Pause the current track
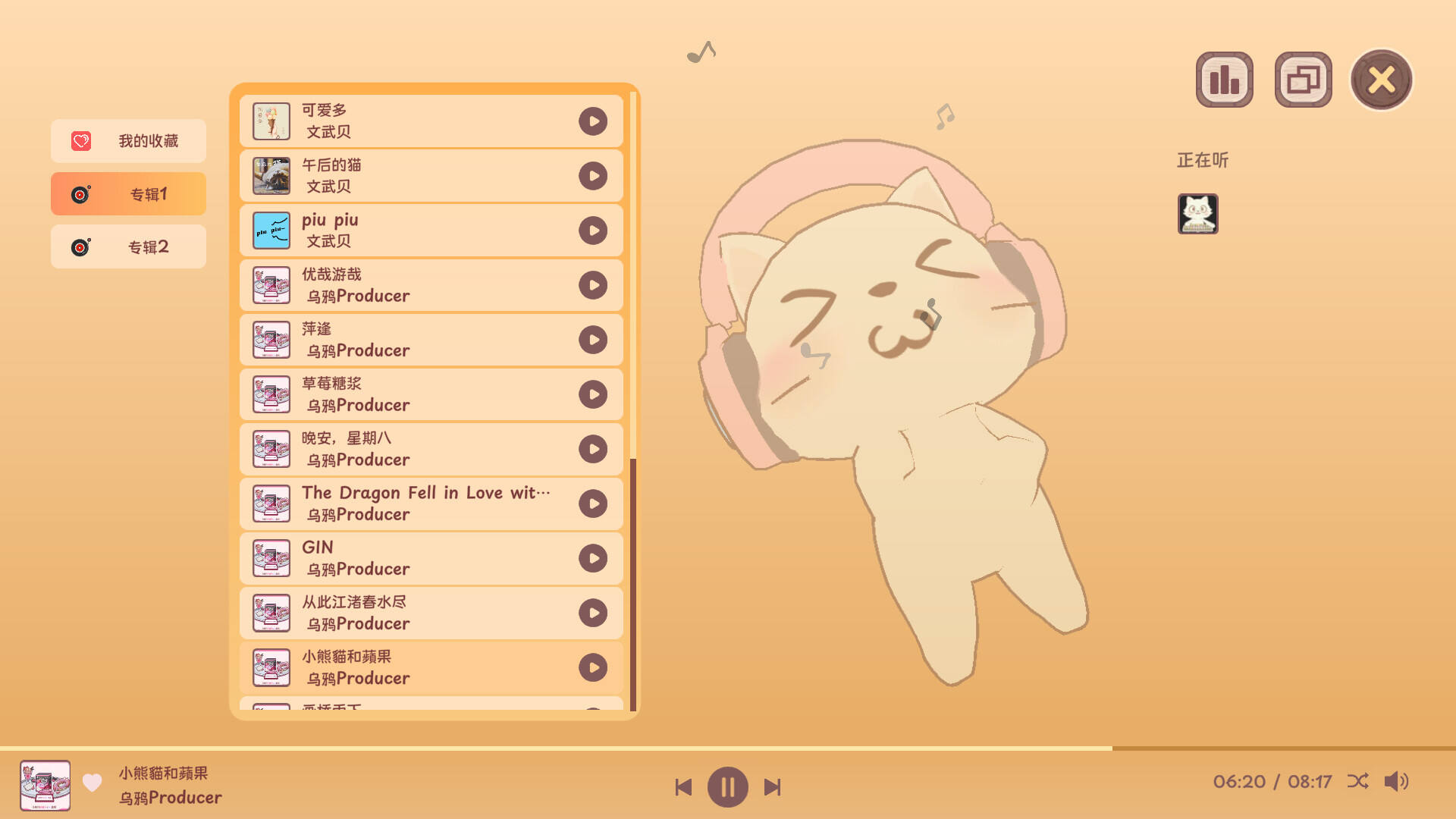This screenshot has width=1456, height=819. pos(727,787)
